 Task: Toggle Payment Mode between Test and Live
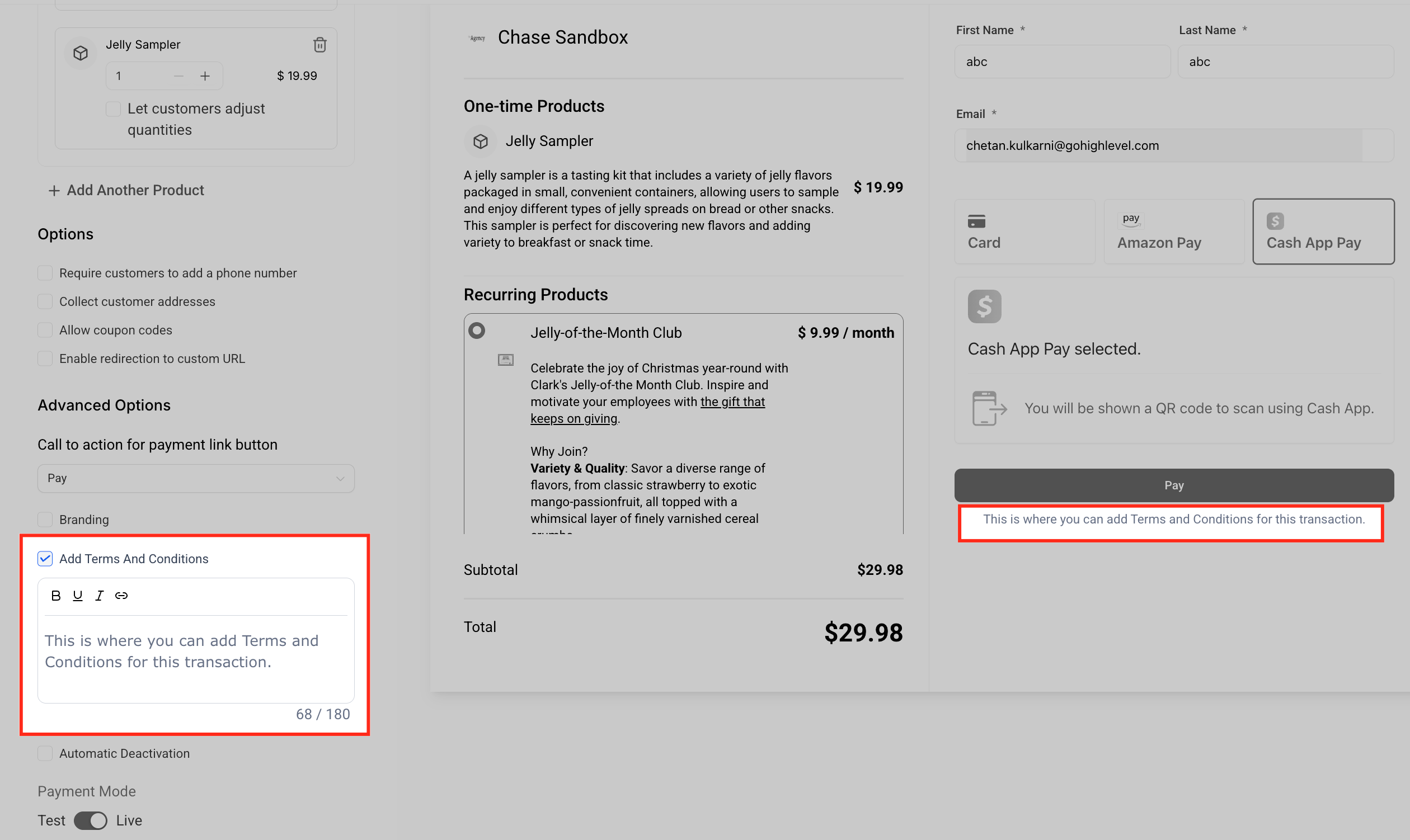point(91,820)
